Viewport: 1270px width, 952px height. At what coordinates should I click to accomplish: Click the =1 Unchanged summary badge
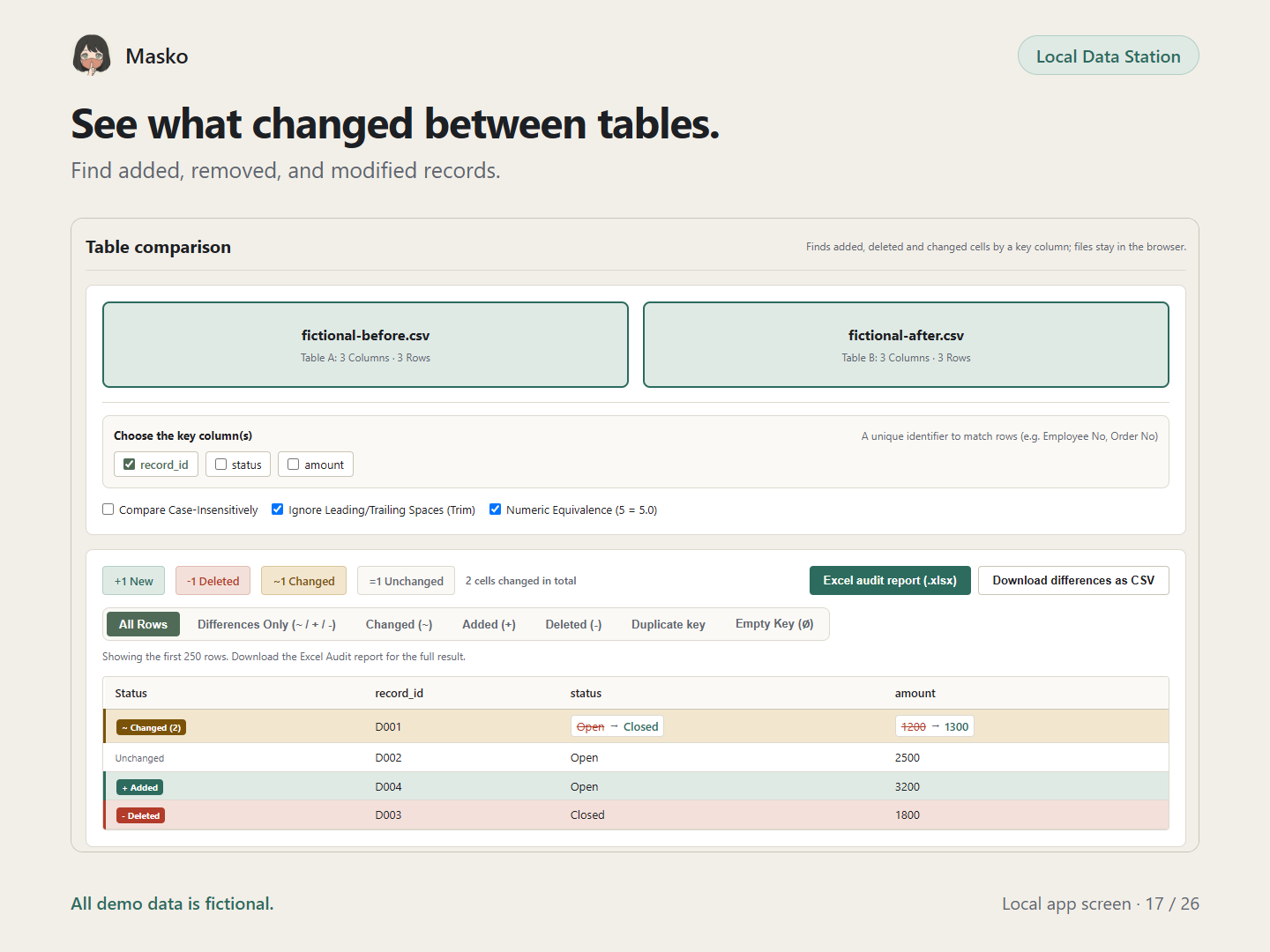click(x=406, y=581)
